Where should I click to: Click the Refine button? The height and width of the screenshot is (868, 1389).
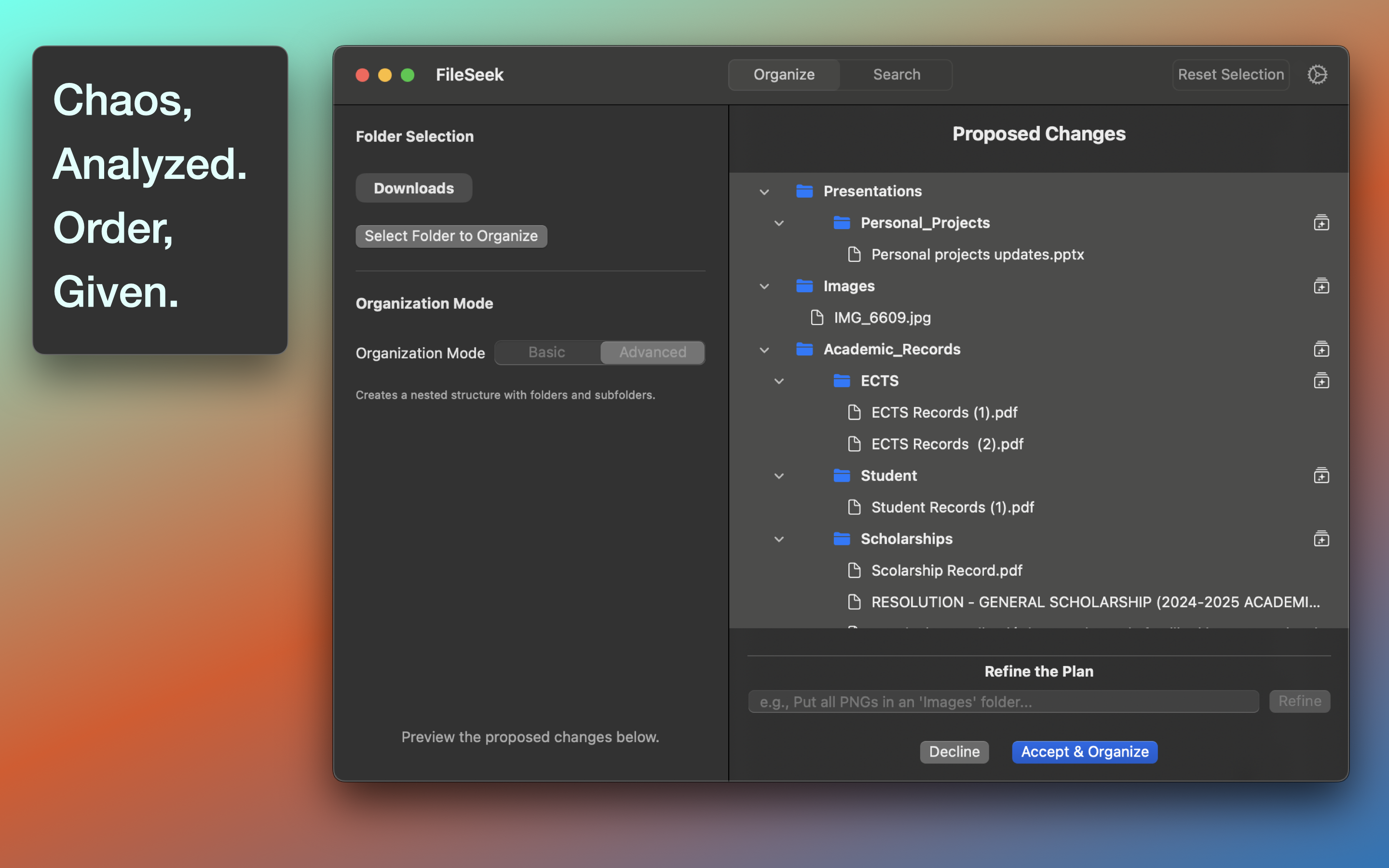click(1299, 701)
